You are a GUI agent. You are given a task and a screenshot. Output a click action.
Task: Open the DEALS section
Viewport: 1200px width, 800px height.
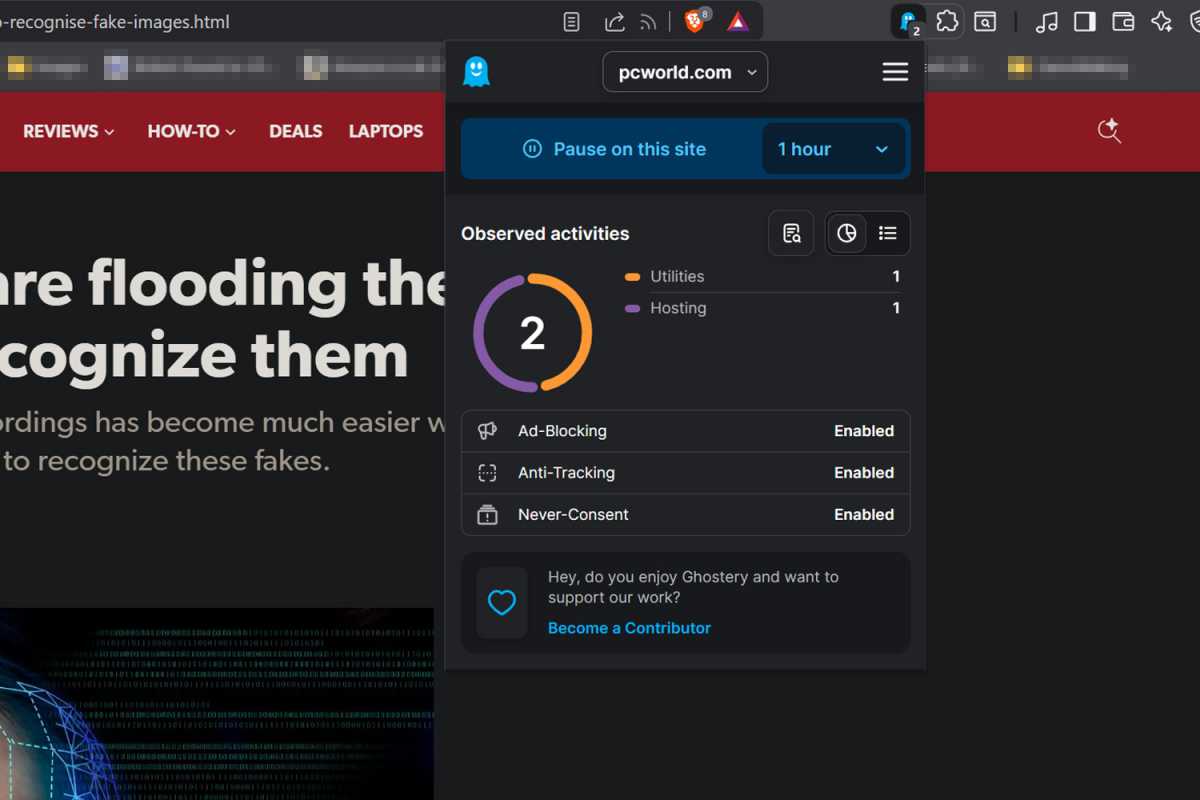(295, 131)
